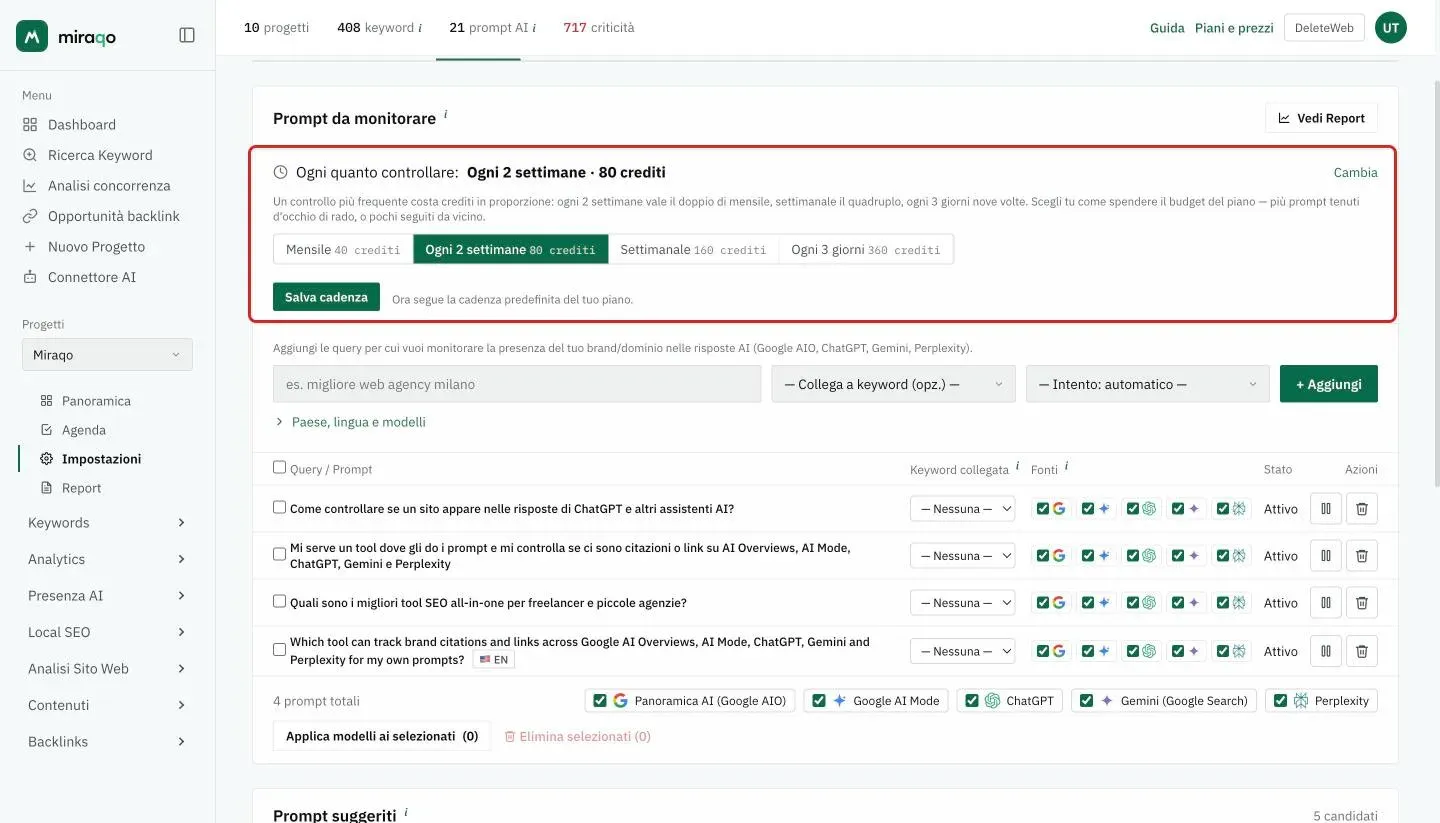Toggle the Perplexity model checkbox in the footer
Image resolution: width=1440 pixels, height=823 pixels.
1279,701
